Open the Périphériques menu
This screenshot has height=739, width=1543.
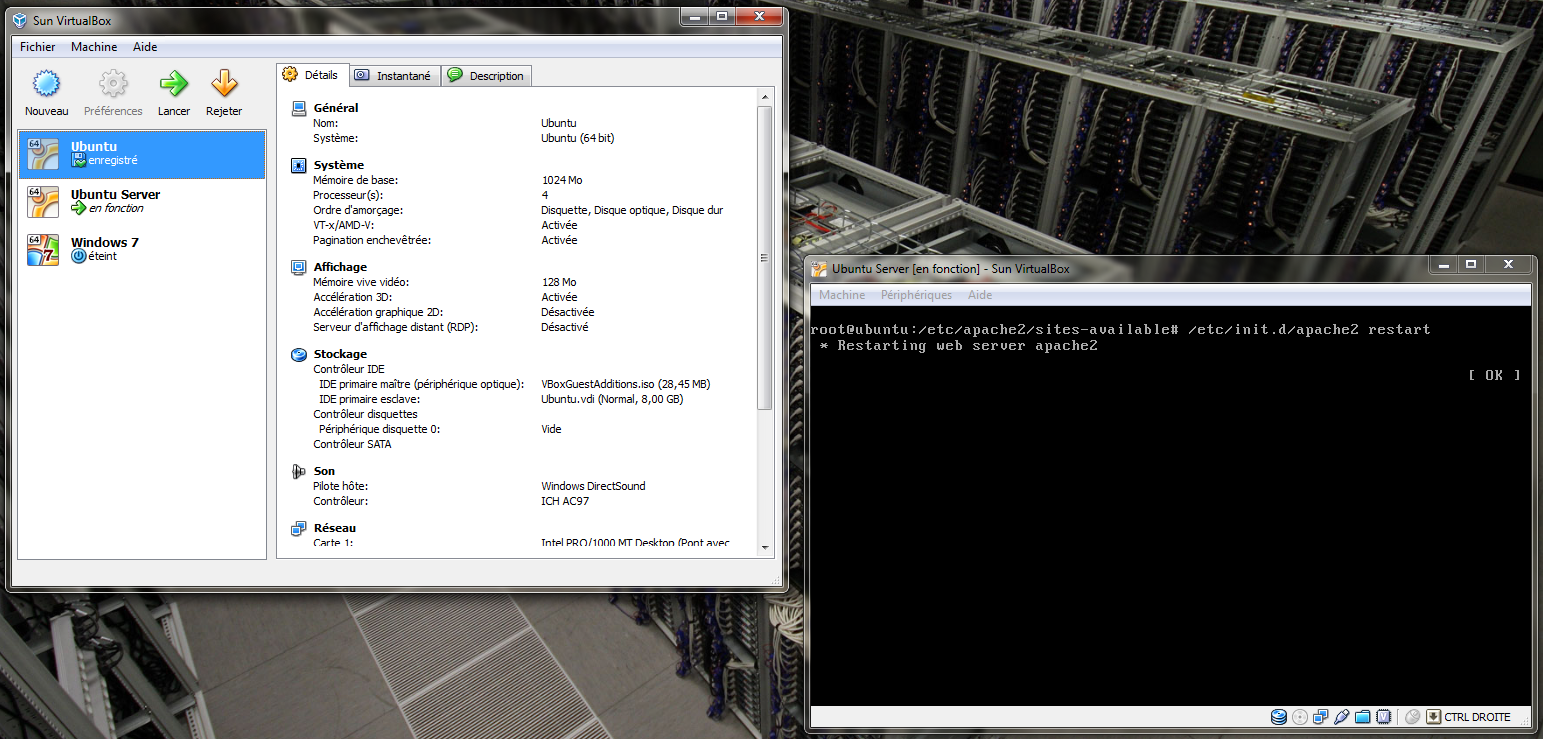coord(916,295)
